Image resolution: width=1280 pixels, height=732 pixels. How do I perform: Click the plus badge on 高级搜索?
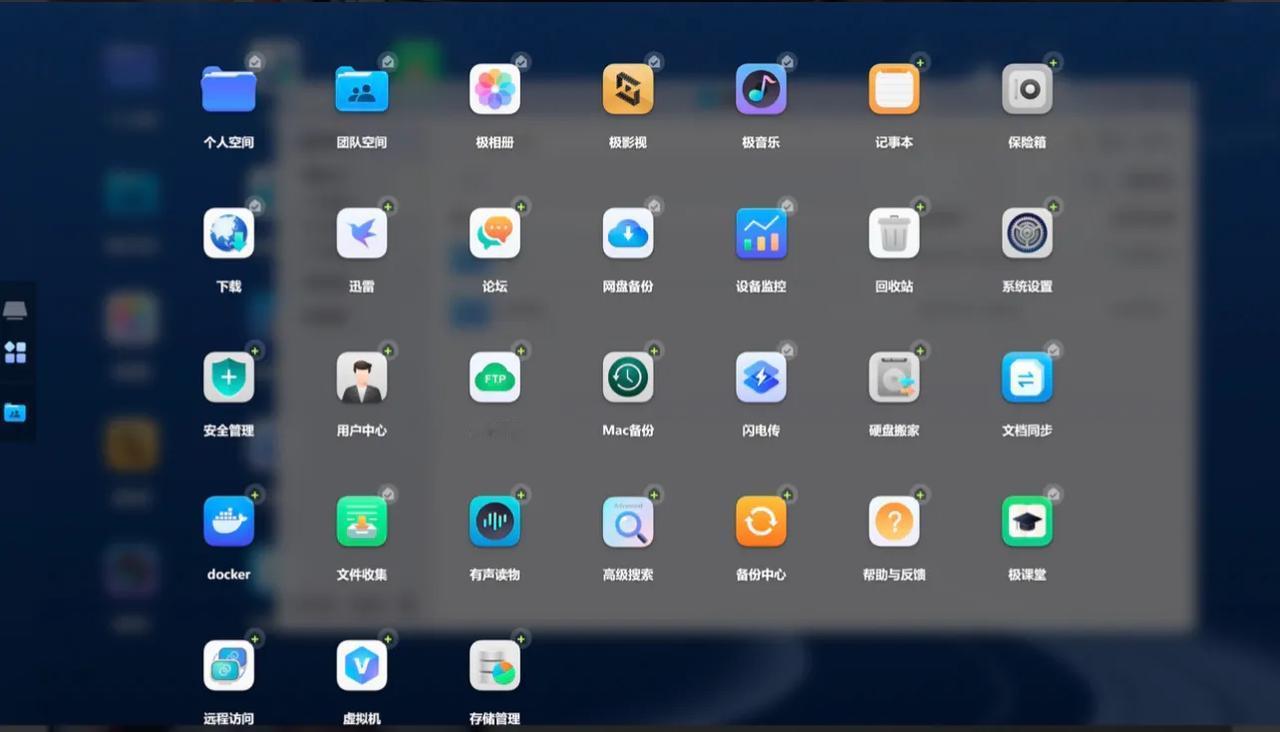coord(654,494)
